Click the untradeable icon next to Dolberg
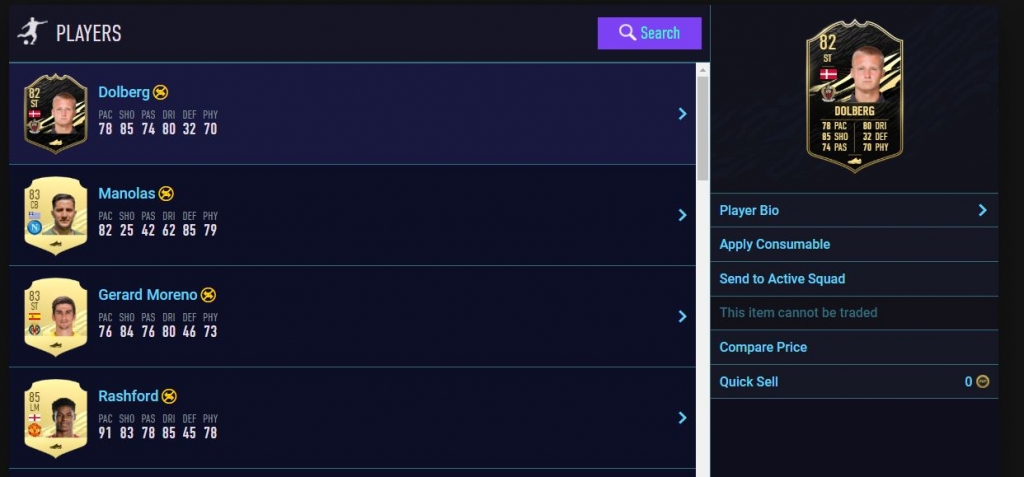 (x=161, y=92)
